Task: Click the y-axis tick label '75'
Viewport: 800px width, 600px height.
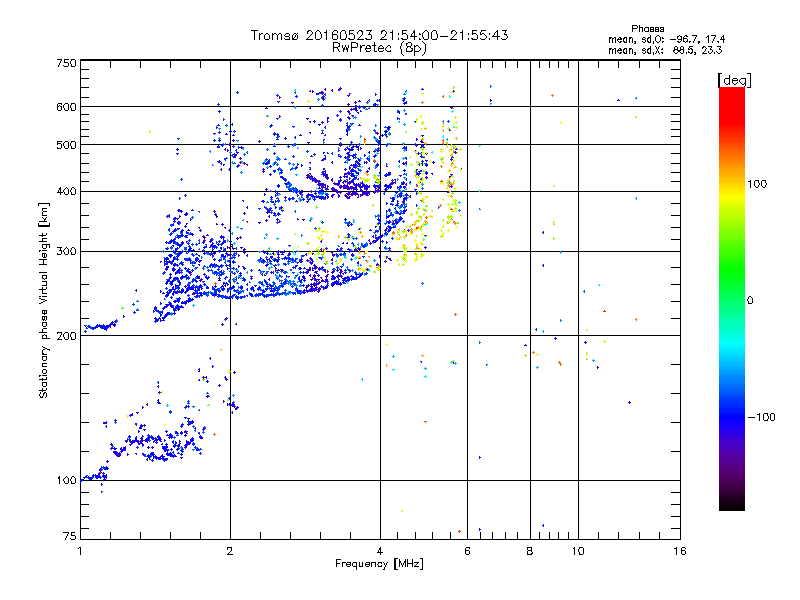Action: click(70, 536)
